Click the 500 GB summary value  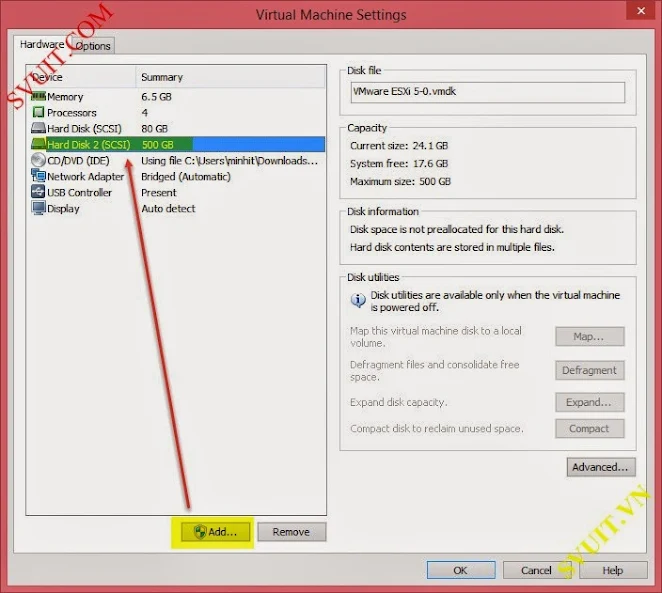click(x=157, y=145)
